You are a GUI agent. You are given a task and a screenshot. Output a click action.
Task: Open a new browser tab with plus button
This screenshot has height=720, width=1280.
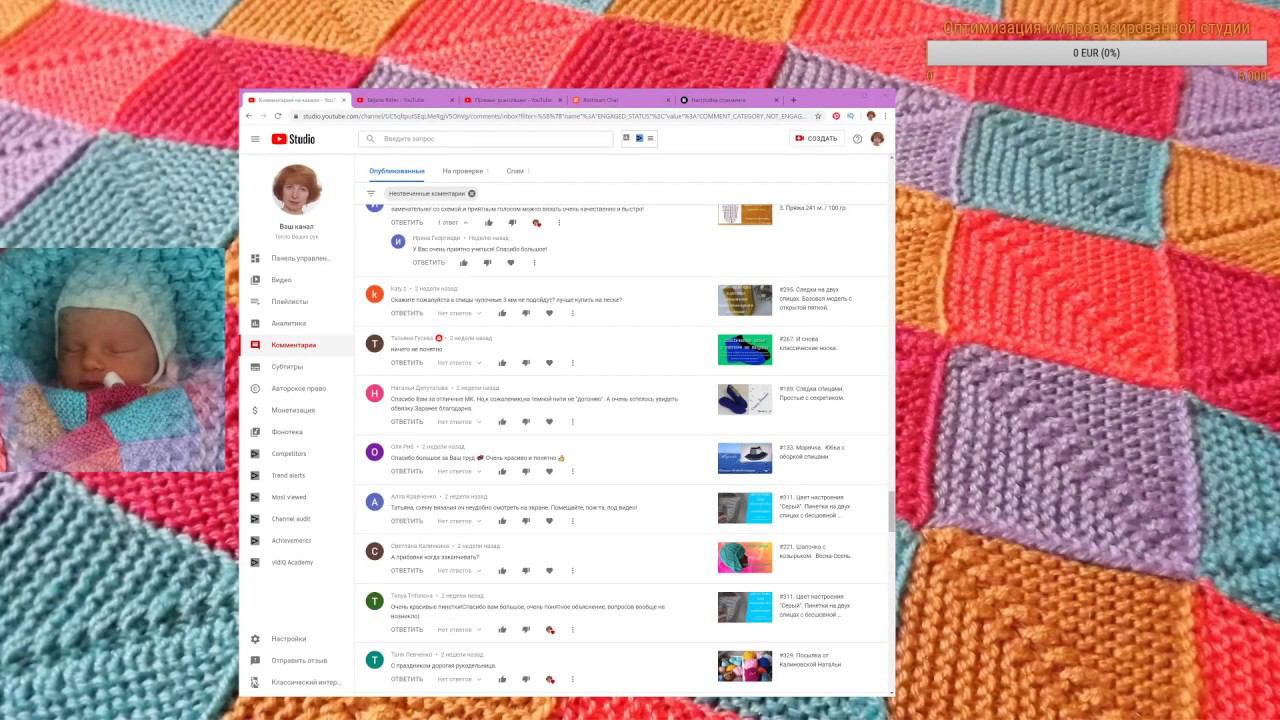coord(793,100)
